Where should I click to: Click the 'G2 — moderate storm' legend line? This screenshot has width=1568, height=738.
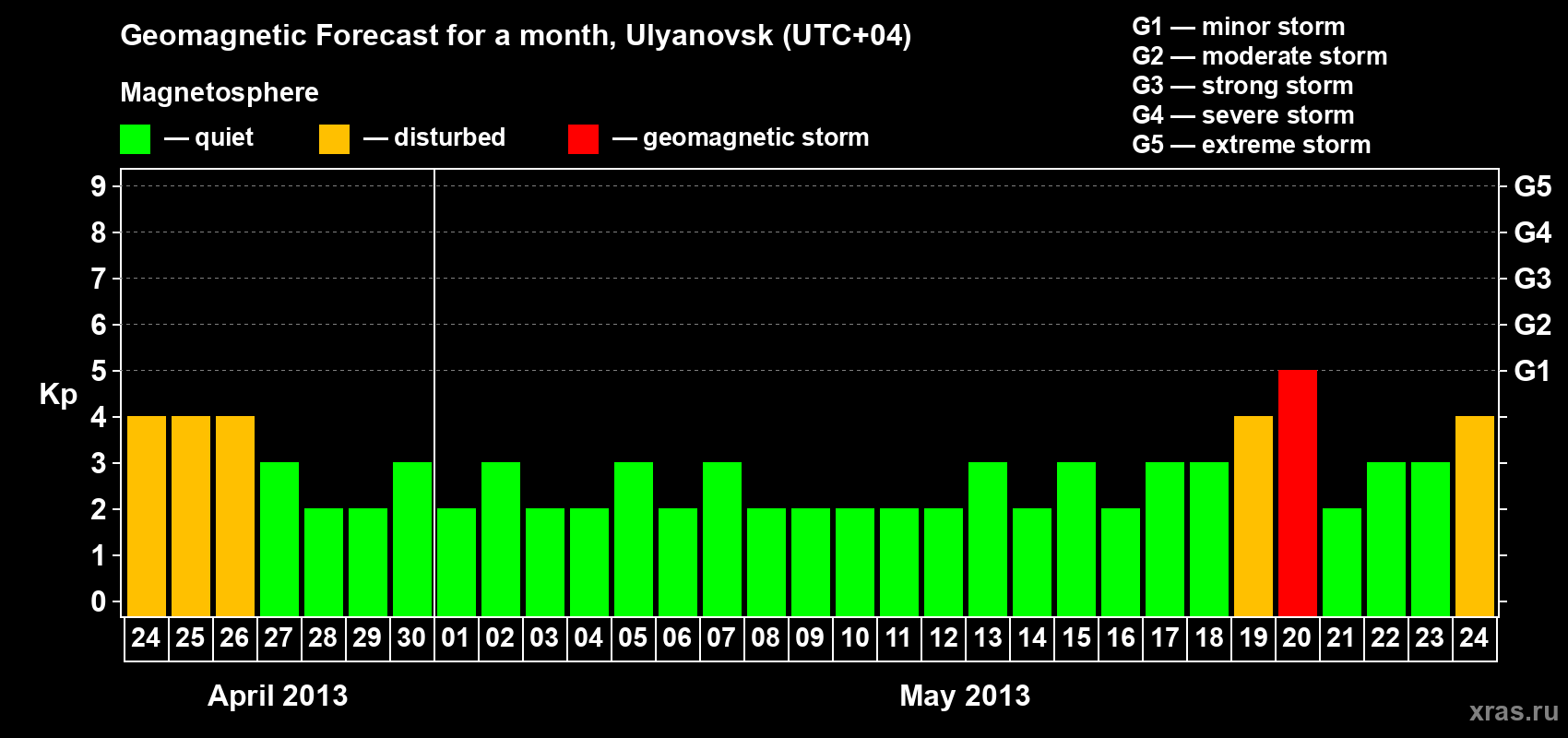tap(1260, 56)
